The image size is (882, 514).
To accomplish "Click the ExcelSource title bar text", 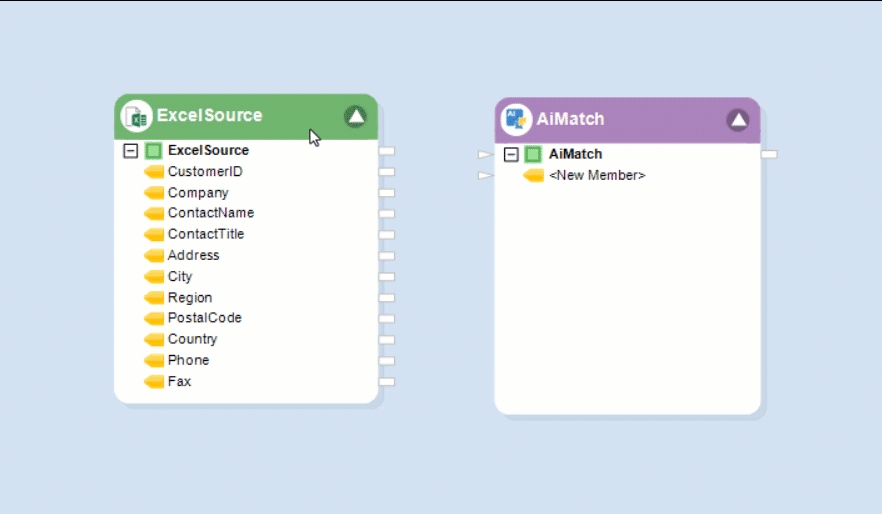I will tap(209, 116).
